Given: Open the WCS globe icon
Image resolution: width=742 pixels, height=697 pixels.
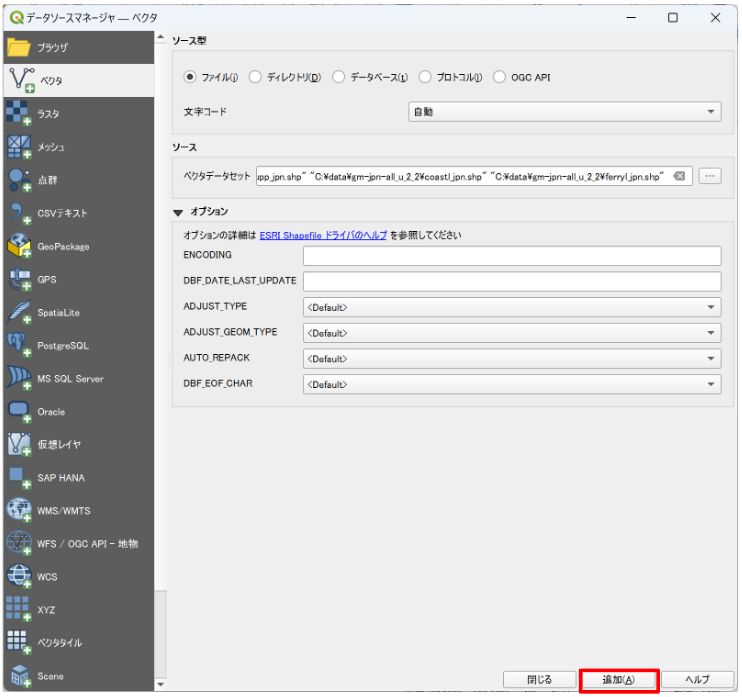Looking at the screenshot, I should click(19, 576).
